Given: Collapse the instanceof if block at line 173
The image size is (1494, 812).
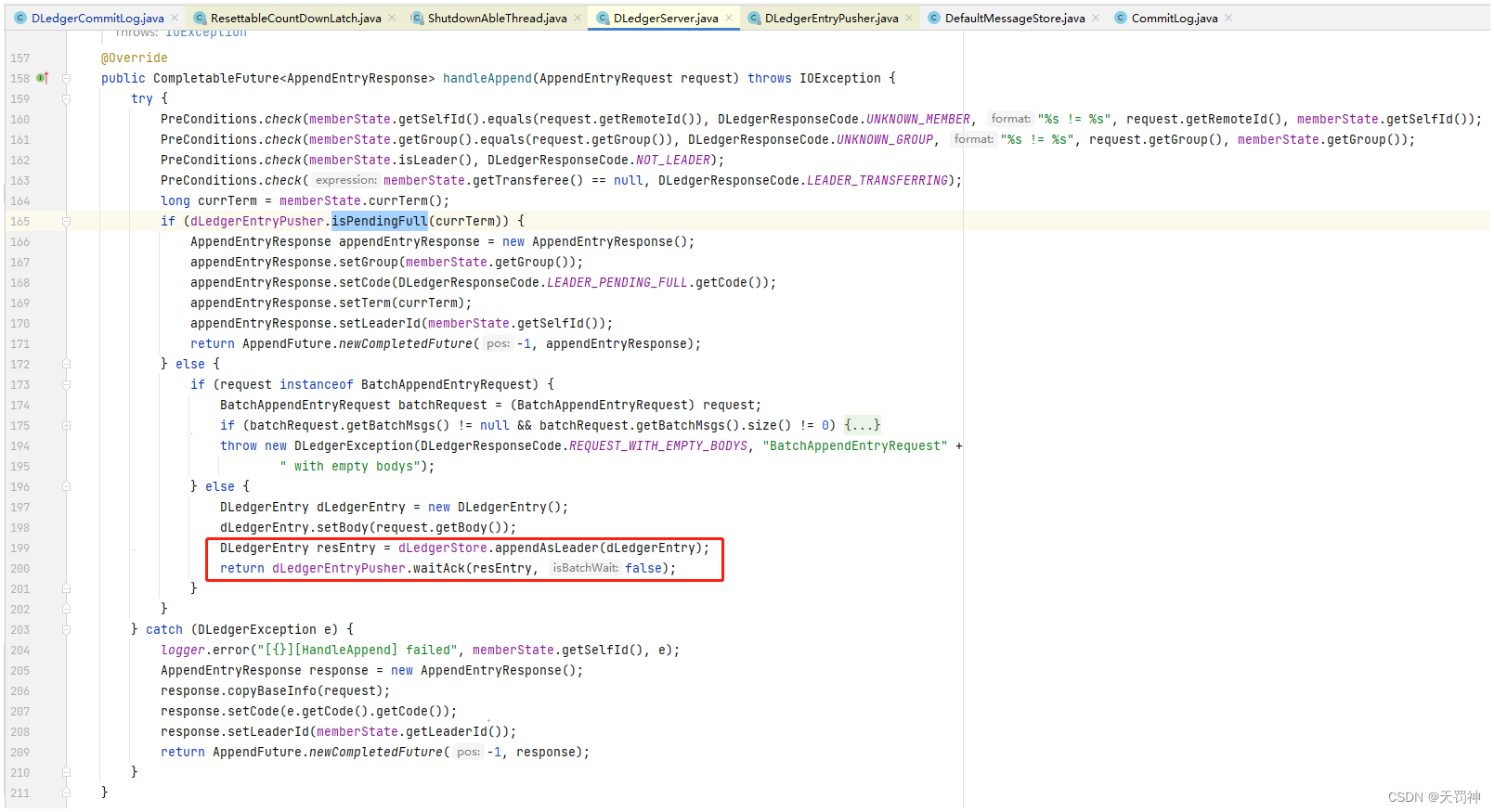Looking at the screenshot, I should coord(66,384).
